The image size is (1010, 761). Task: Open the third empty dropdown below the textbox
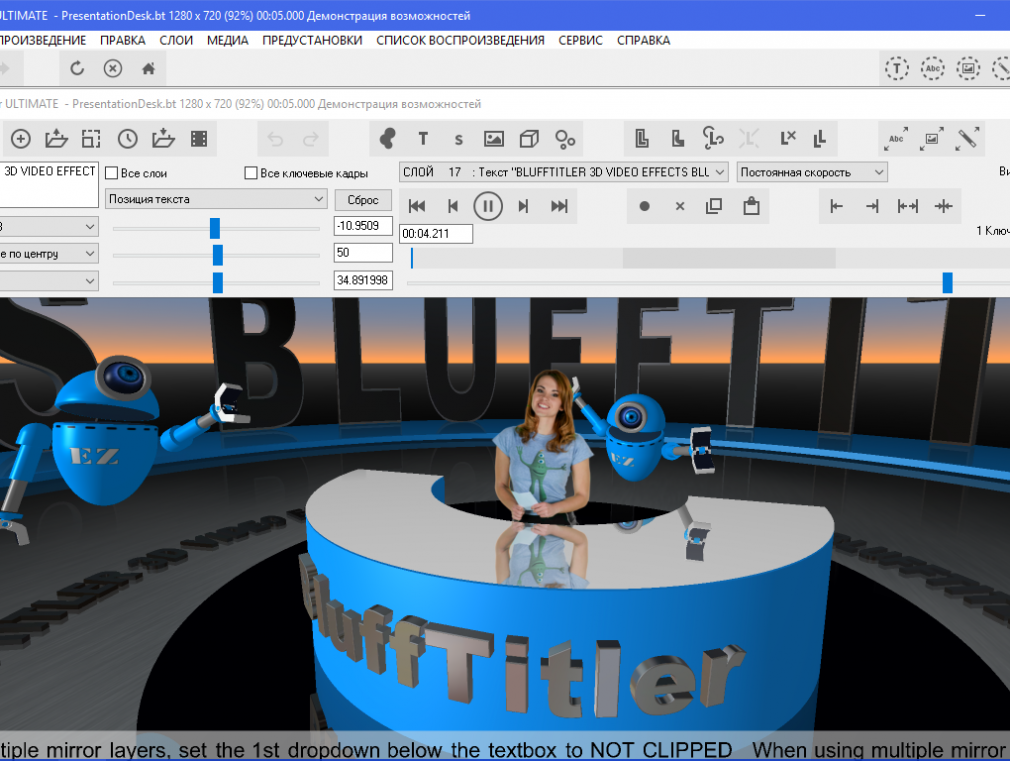(x=49, y=281)
